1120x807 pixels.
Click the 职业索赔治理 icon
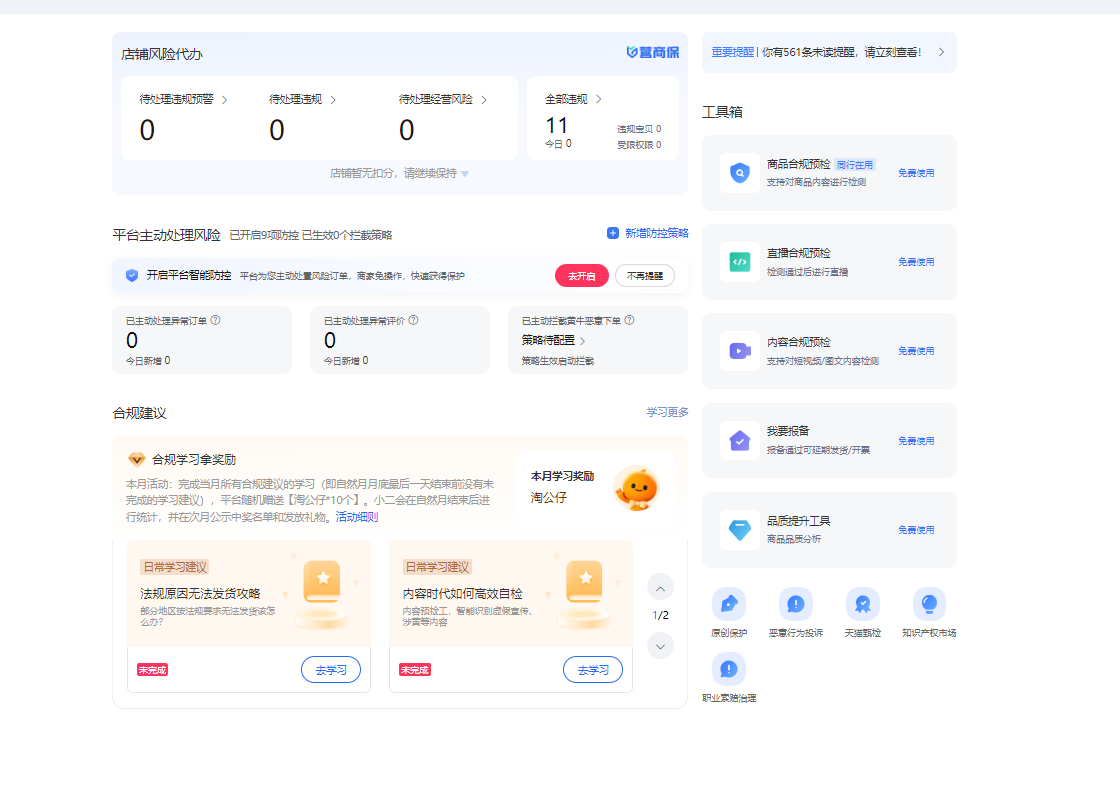(729, 669)
